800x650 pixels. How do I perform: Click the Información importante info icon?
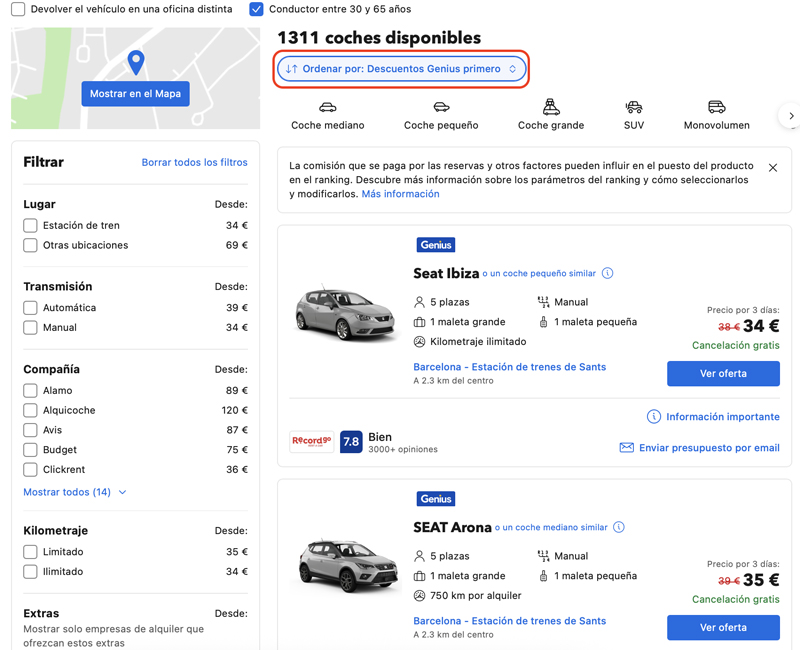coord(654,417)
